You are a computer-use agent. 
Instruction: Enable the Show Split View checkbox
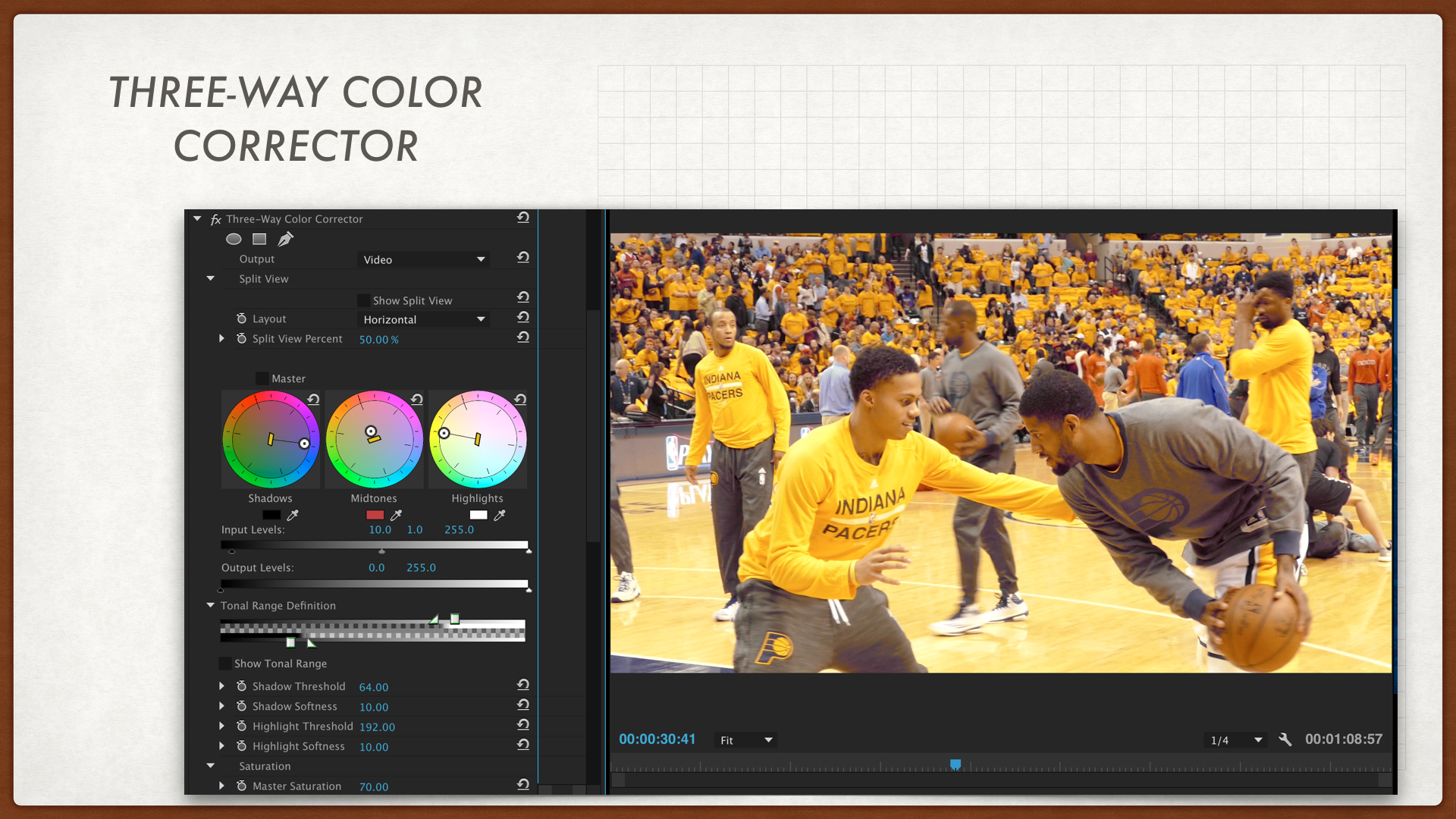click(363, 301)
